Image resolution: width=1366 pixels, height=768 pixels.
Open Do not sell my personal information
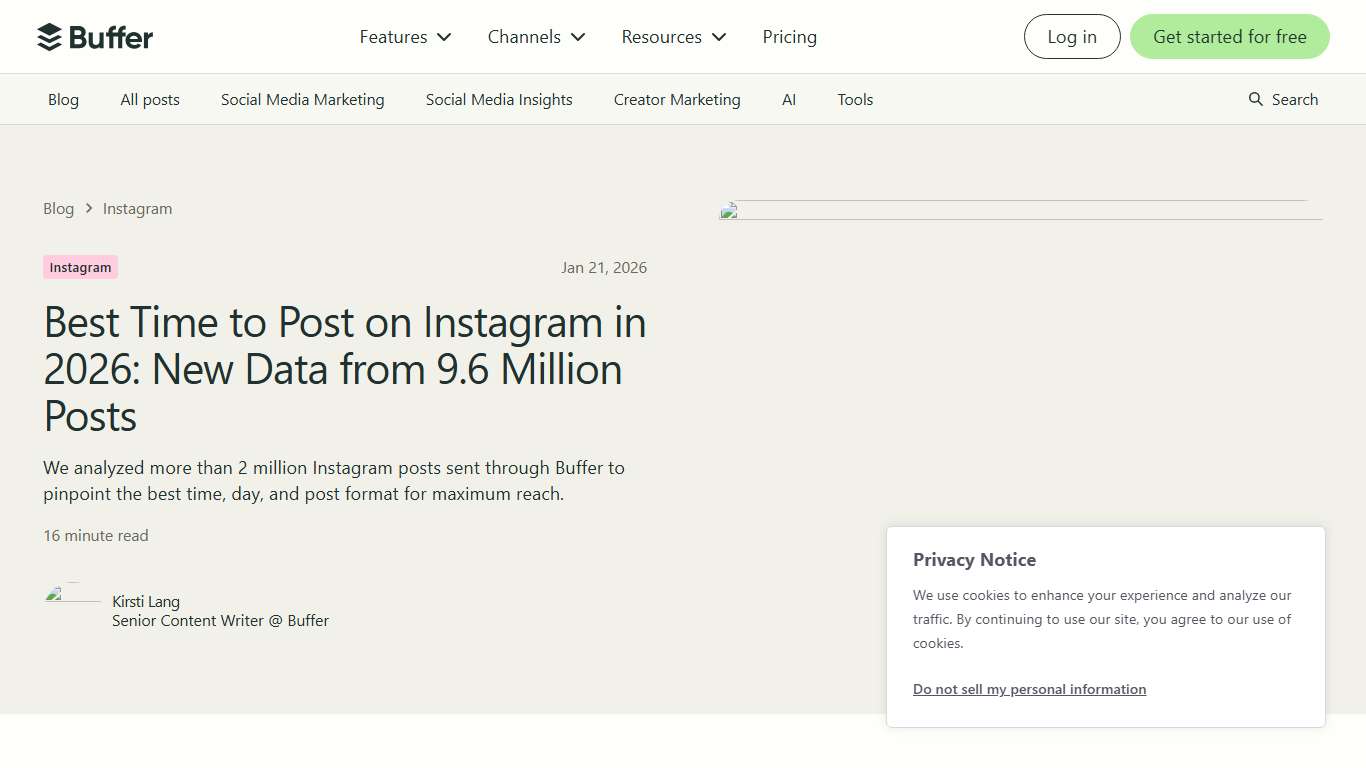pos(1029,689)
